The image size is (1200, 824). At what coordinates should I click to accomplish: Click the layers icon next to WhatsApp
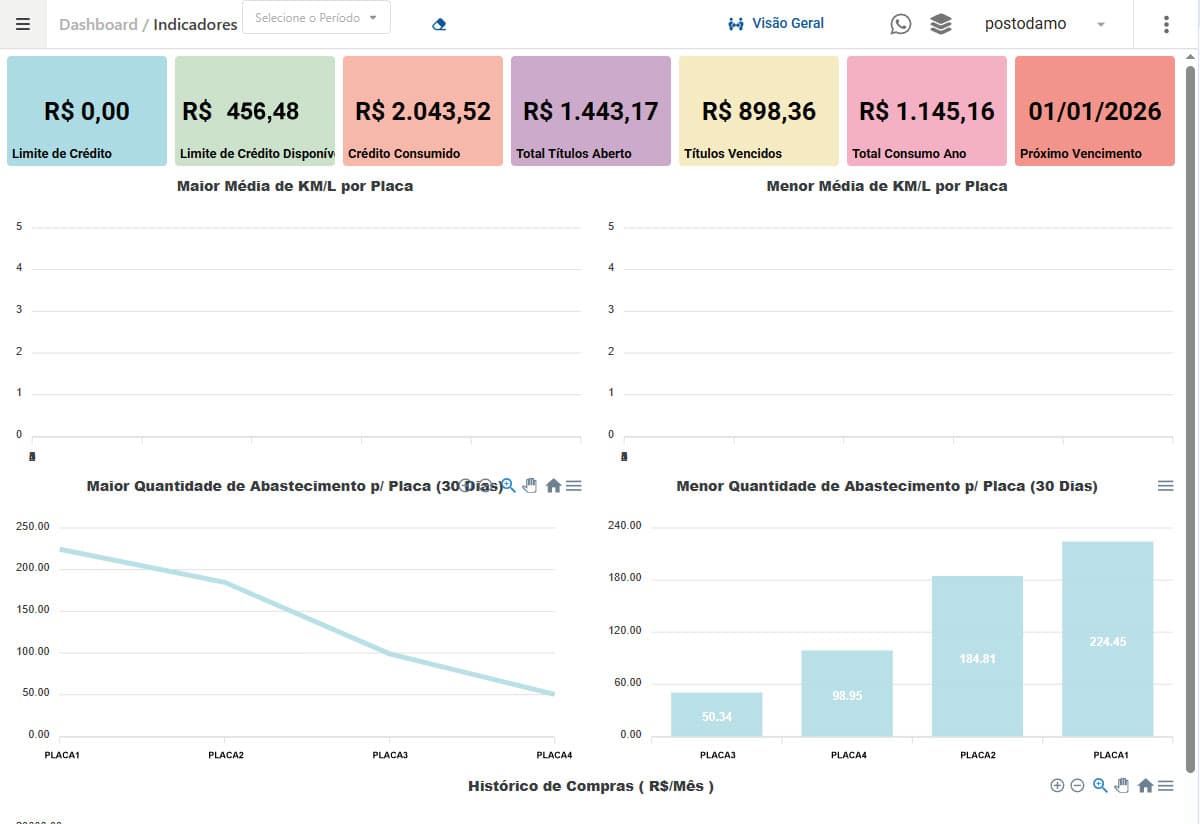(940, 24)
